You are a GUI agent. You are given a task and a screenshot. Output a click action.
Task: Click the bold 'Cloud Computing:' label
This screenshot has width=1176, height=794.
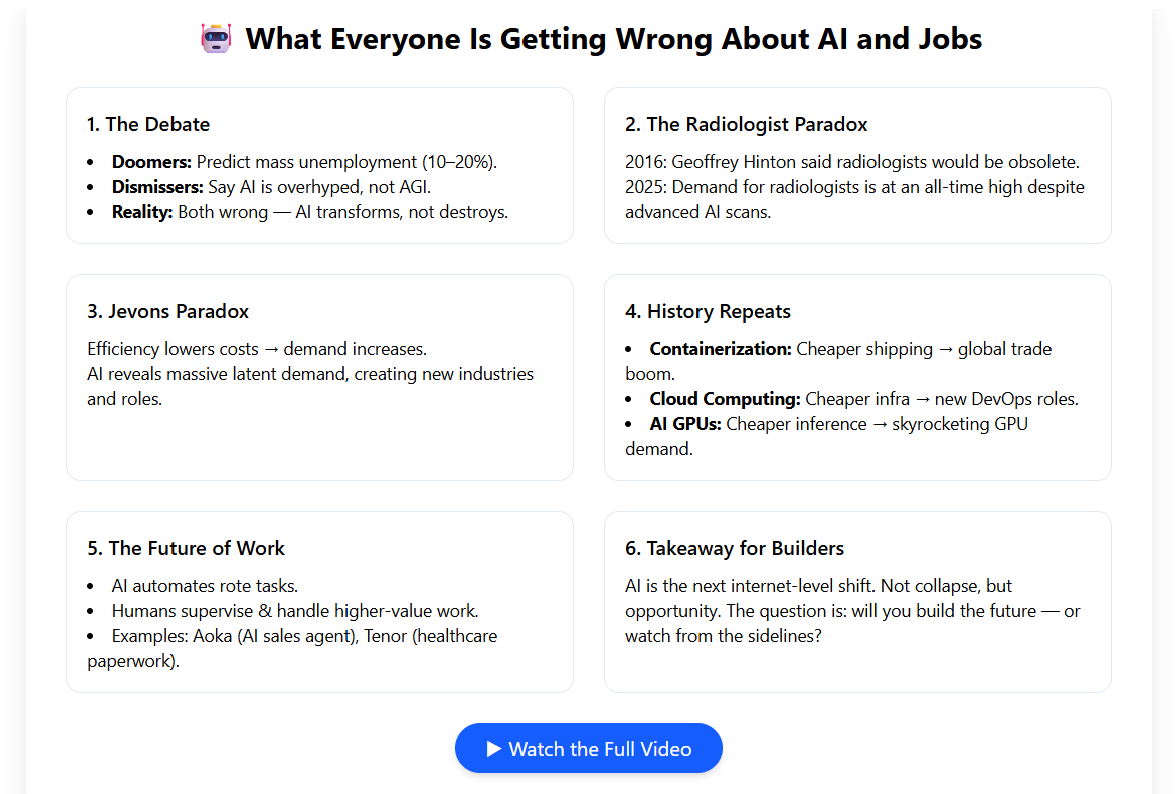pyautogui.click(x=725, y=399)
